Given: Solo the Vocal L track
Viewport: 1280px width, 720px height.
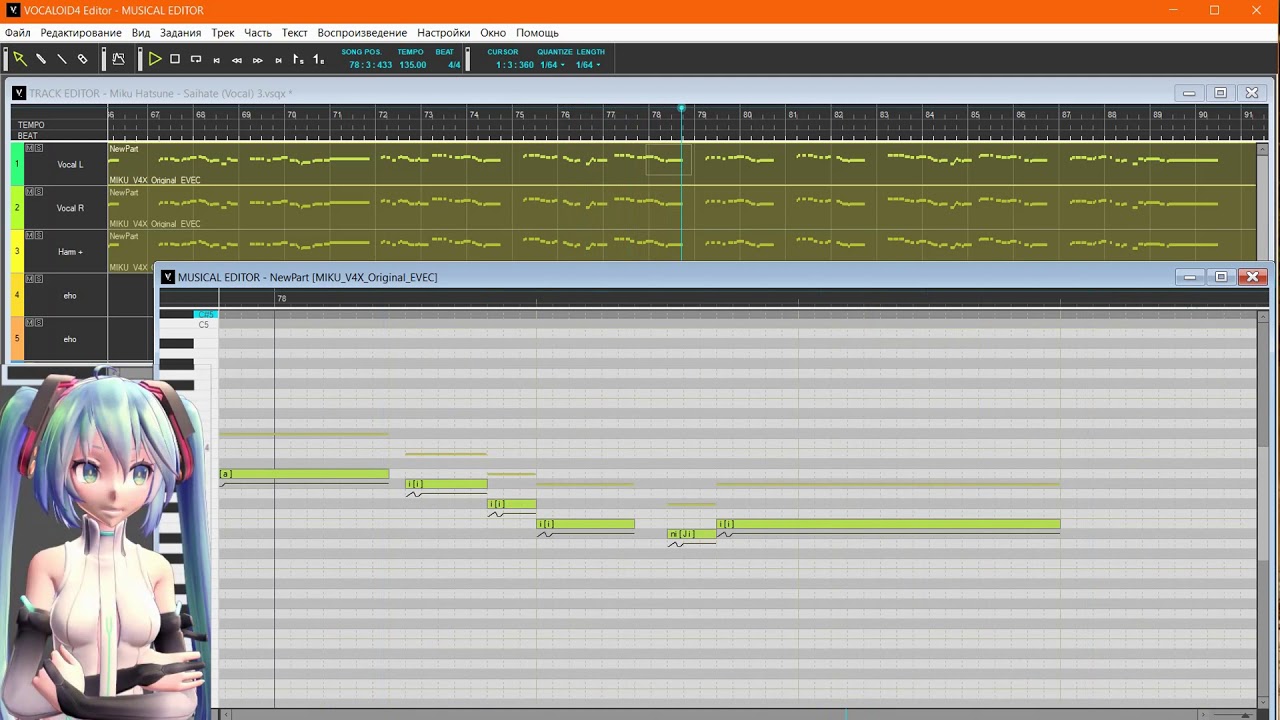Looking at the screenshot, I should click(39, 148).
